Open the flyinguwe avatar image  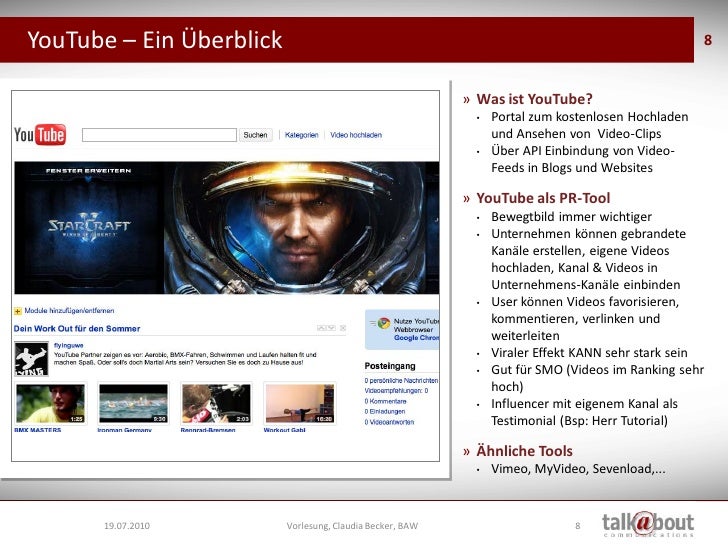coord(31,359)
